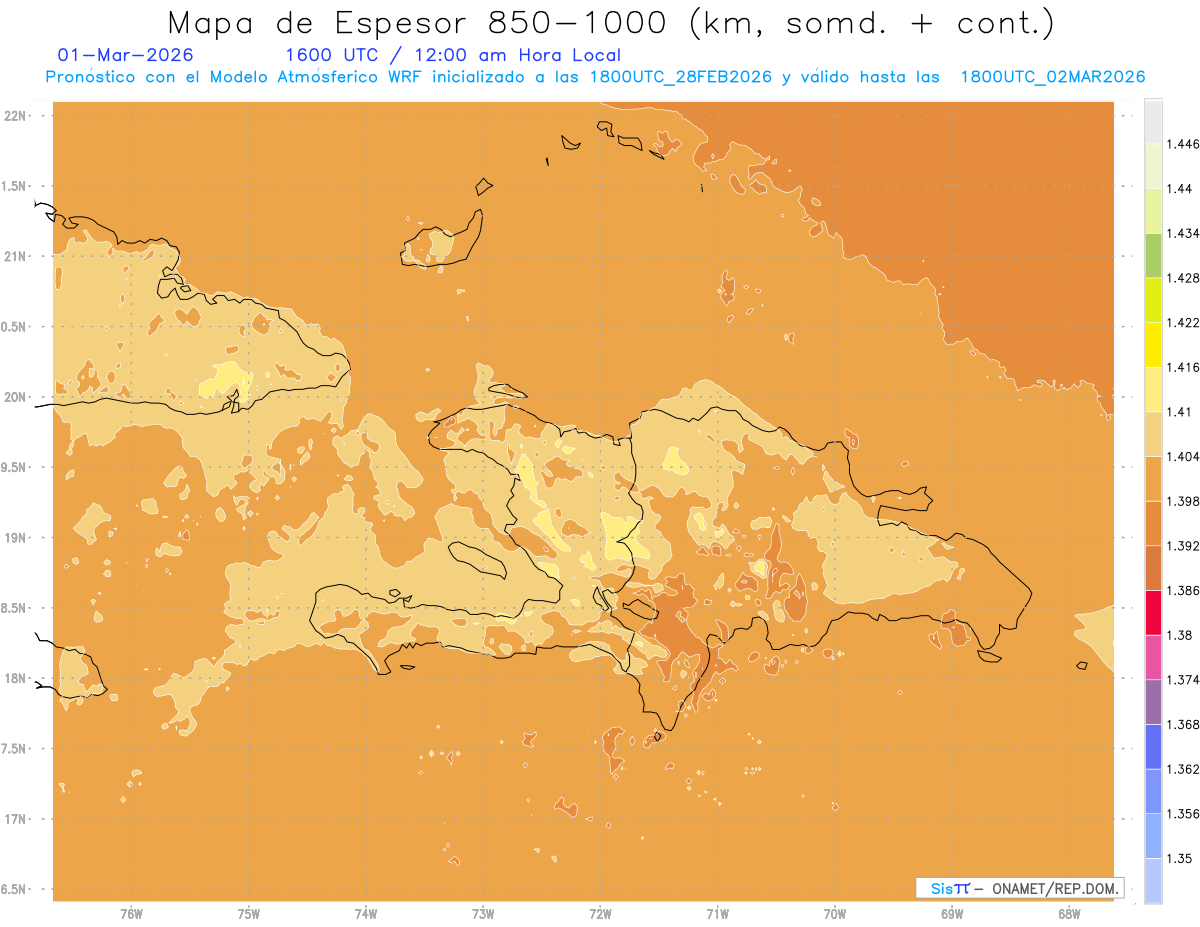
Task: Click the longitude label '74W'
Action: 365,914
